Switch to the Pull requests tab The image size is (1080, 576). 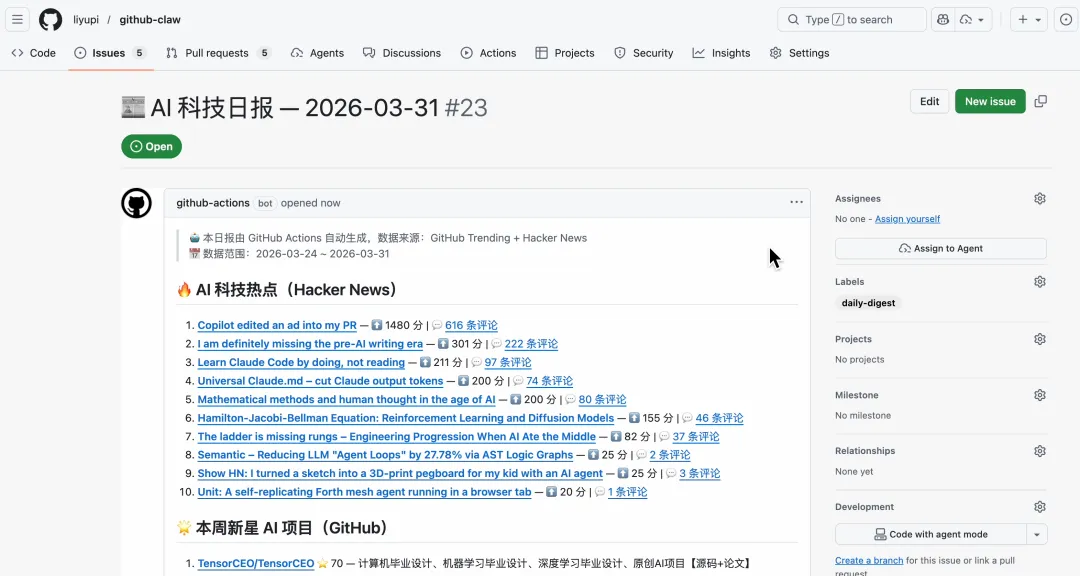coord(217,53)
